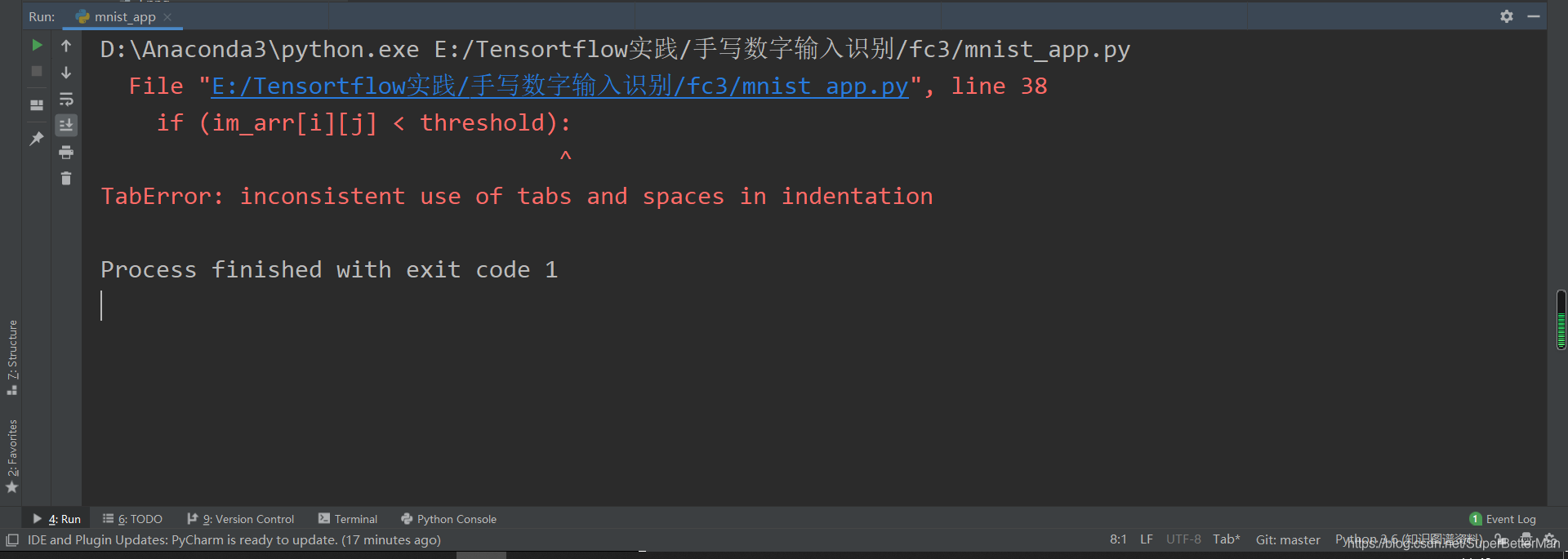Screen dimensions: 1568x559
Task: Clear all console output
Action: (66, 178)
